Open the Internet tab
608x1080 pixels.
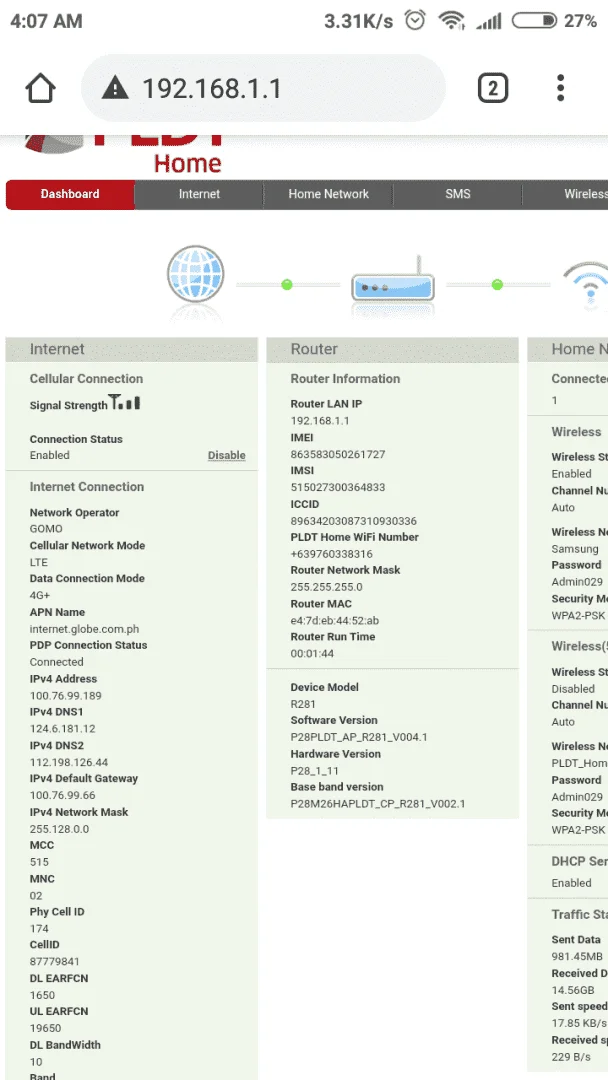pos(199,194)
